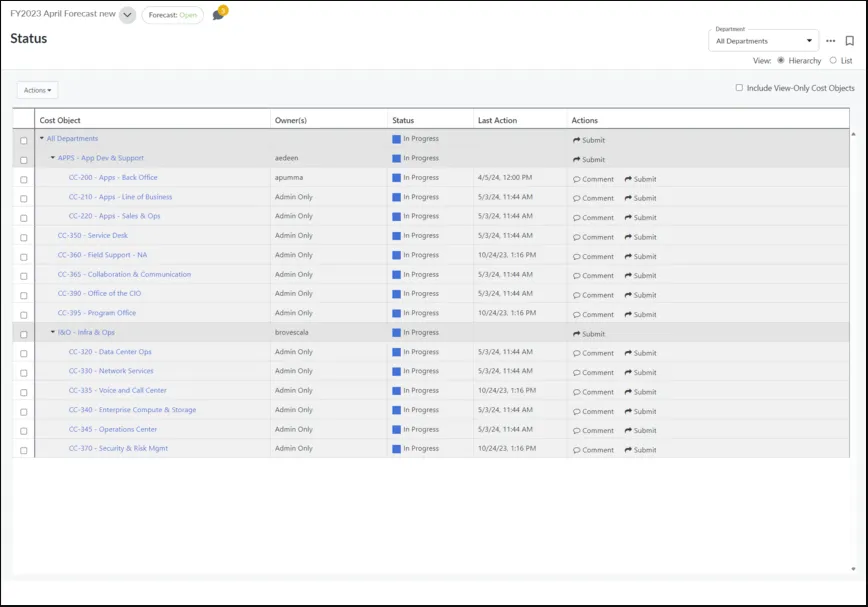Click the table scrollbar up arrow
The width and height of the screenshot is (868, 607).
(x=853, y=134)
